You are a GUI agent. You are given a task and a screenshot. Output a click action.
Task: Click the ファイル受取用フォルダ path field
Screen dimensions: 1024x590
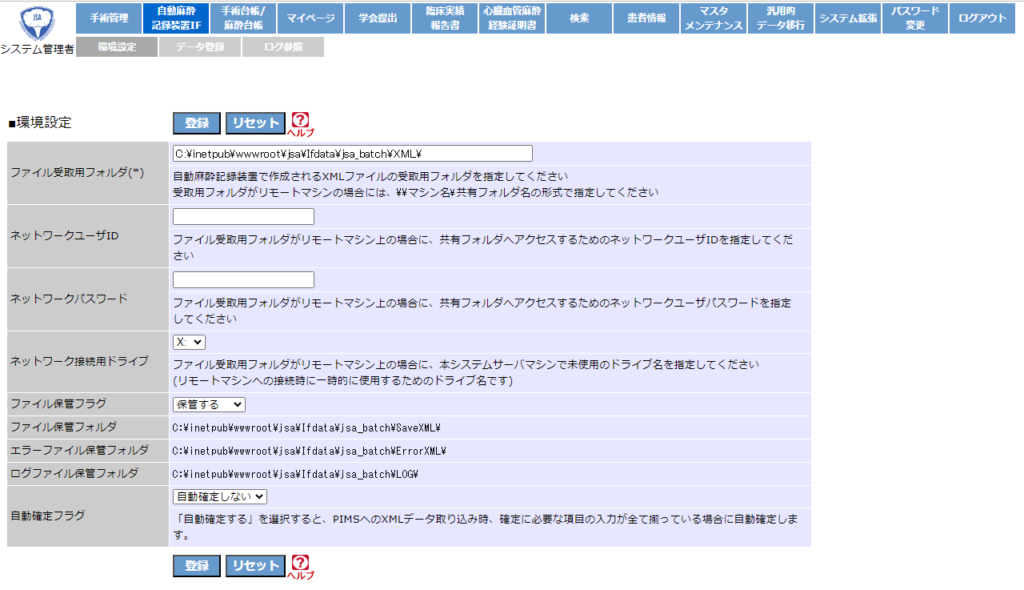pos(352,154)
